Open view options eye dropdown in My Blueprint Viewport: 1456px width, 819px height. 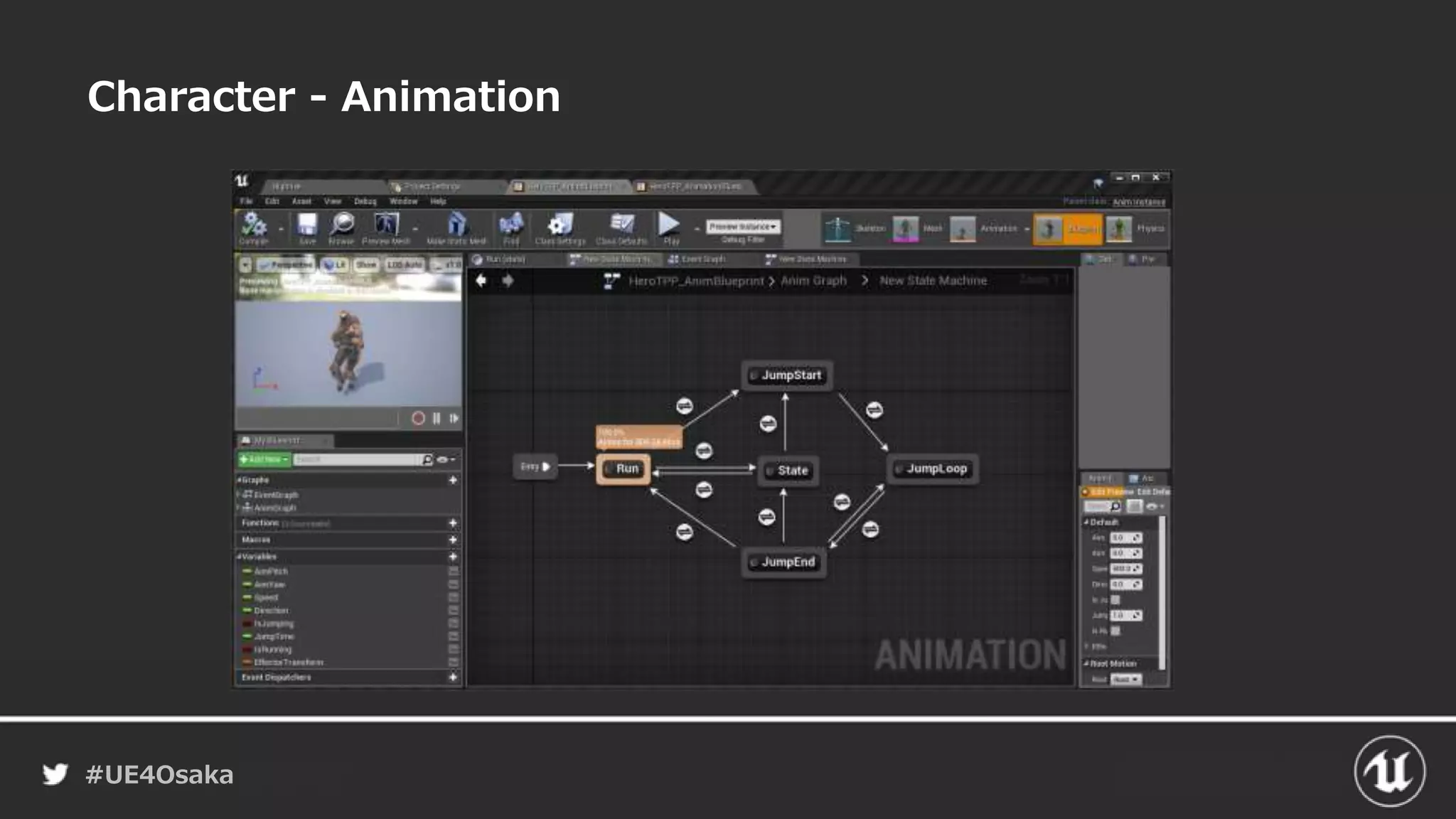pos(446,460)
